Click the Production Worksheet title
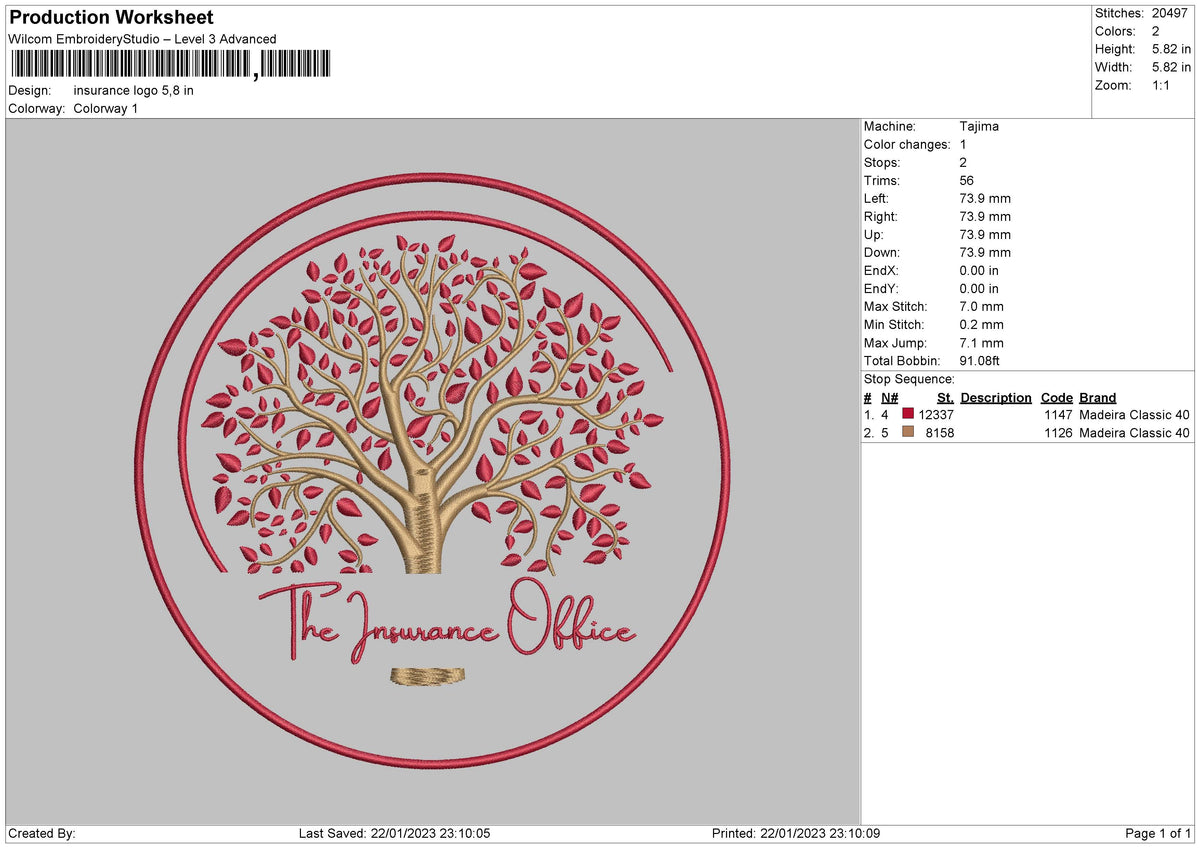This screenshot has height=848, width=1200. coord(111,18)
